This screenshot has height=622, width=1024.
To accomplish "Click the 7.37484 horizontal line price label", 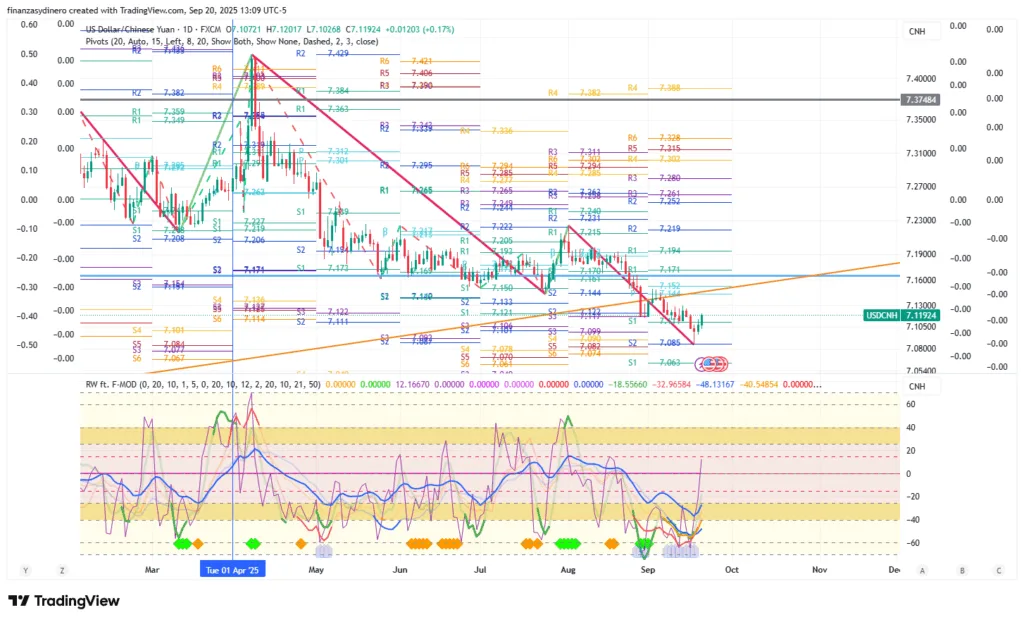I will click(920, 100).
